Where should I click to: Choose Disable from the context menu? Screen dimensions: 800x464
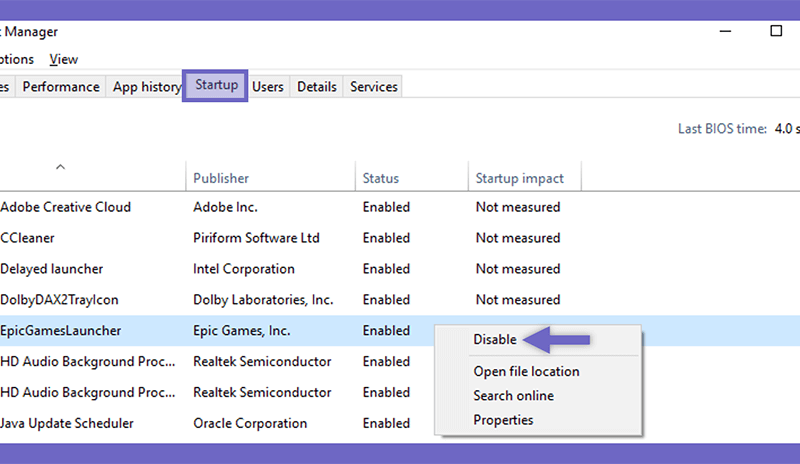(495, 339)
